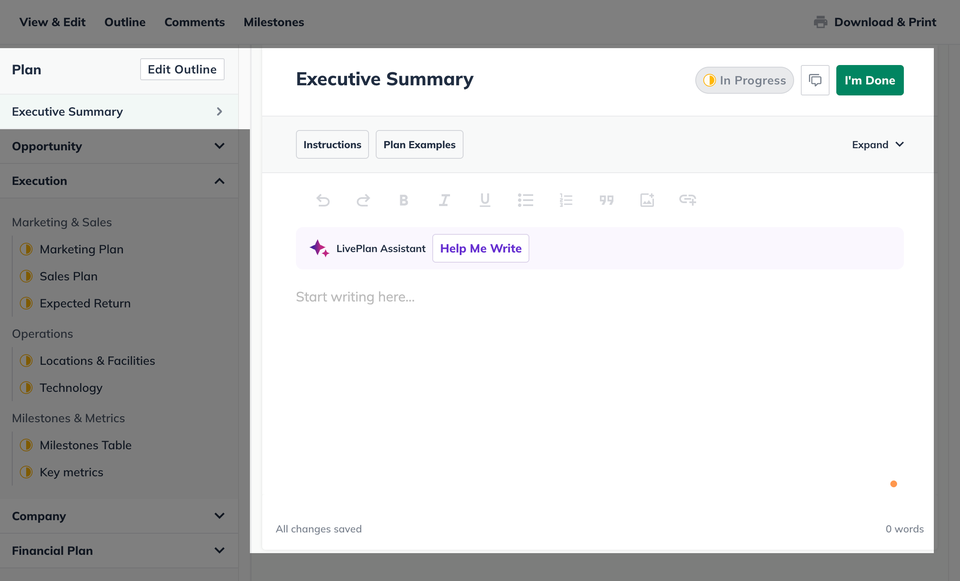Open the Outline tab
960x581 pixels.
click(125, 22)
